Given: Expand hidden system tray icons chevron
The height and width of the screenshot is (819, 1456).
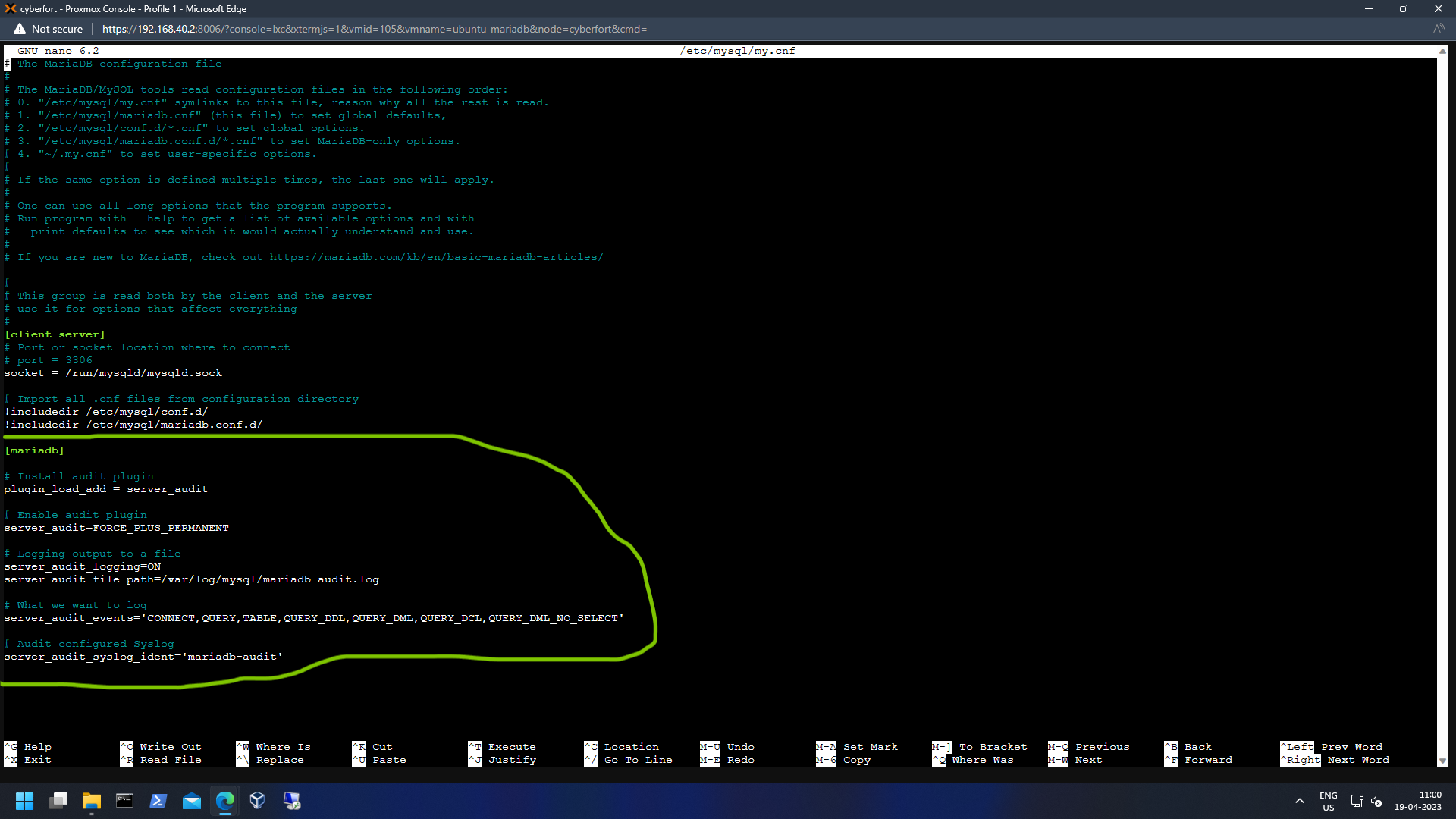Looking at the screenshot, I should (1300, 801).
